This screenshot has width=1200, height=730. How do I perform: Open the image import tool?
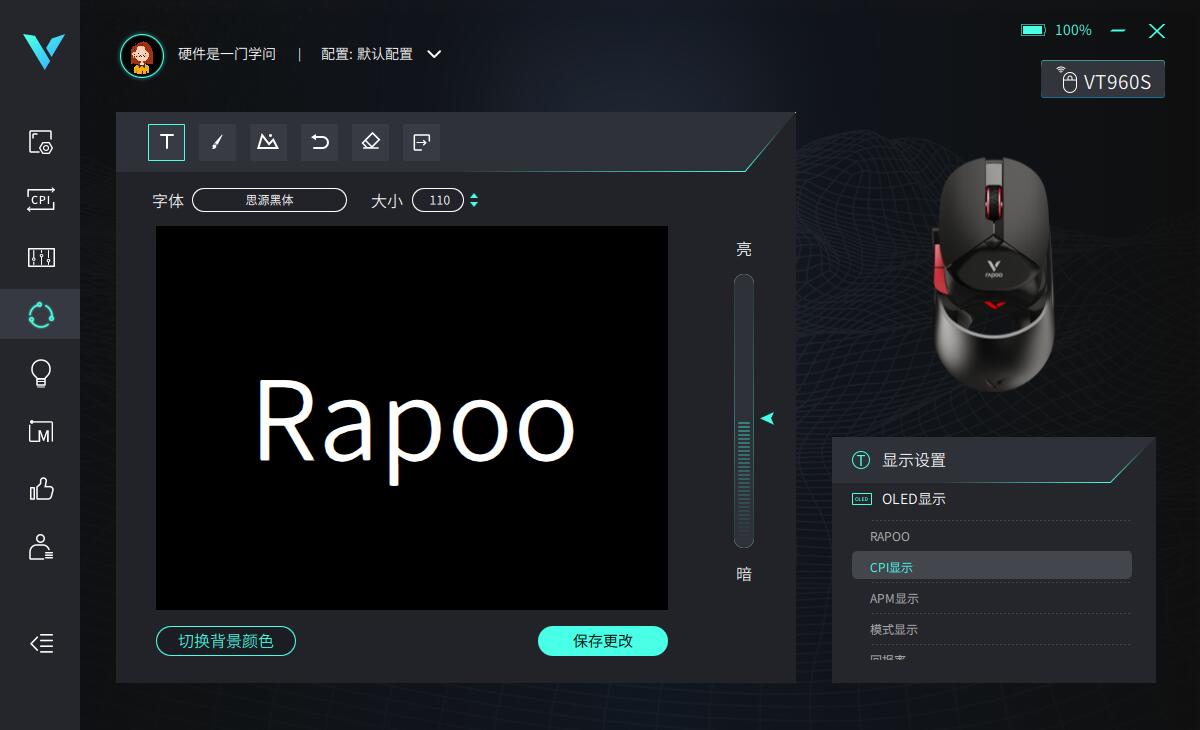268,142
